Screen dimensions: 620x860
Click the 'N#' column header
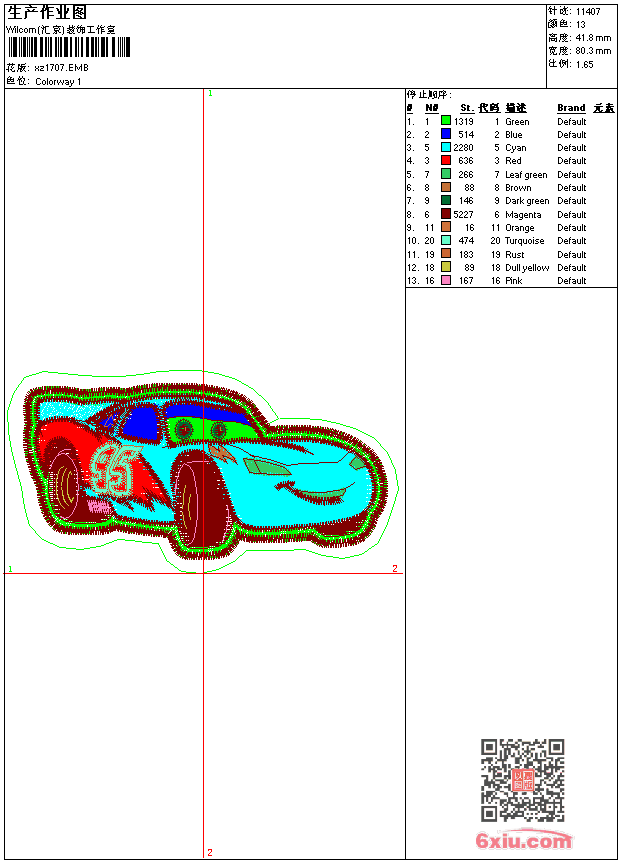(432, 108)
